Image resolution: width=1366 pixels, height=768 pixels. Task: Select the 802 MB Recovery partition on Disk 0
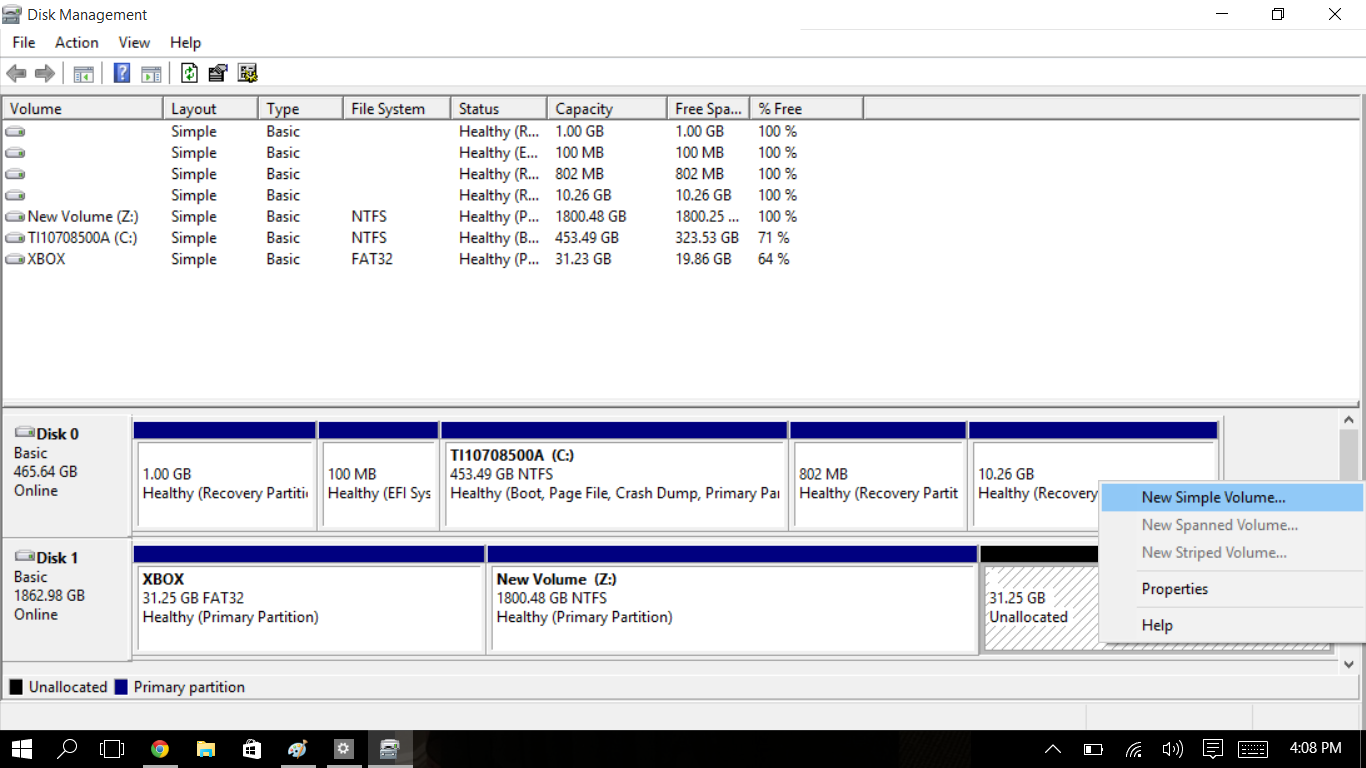(878, 474)
